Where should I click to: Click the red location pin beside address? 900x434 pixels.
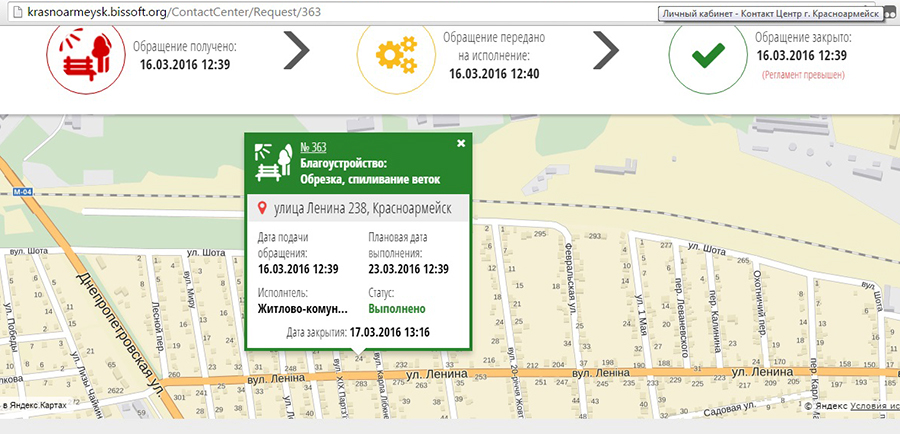[262, 209]
